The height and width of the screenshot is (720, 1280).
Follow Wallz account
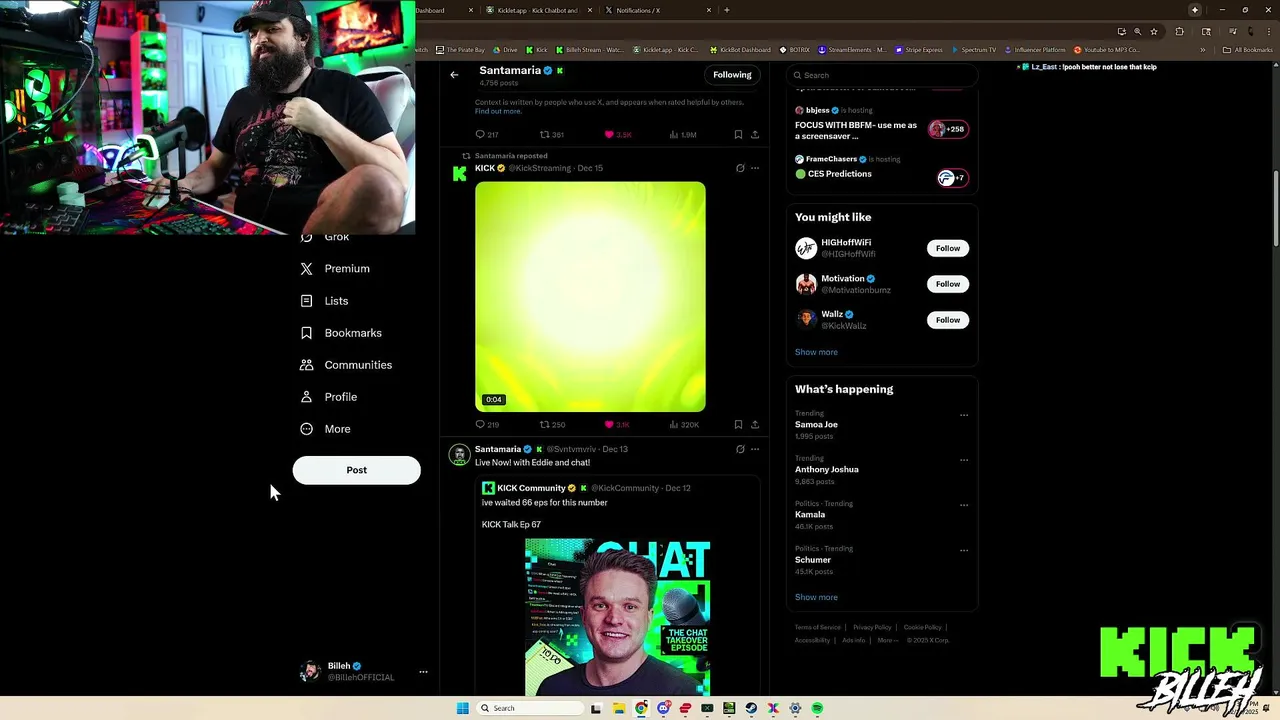click(x=948, y=320)
